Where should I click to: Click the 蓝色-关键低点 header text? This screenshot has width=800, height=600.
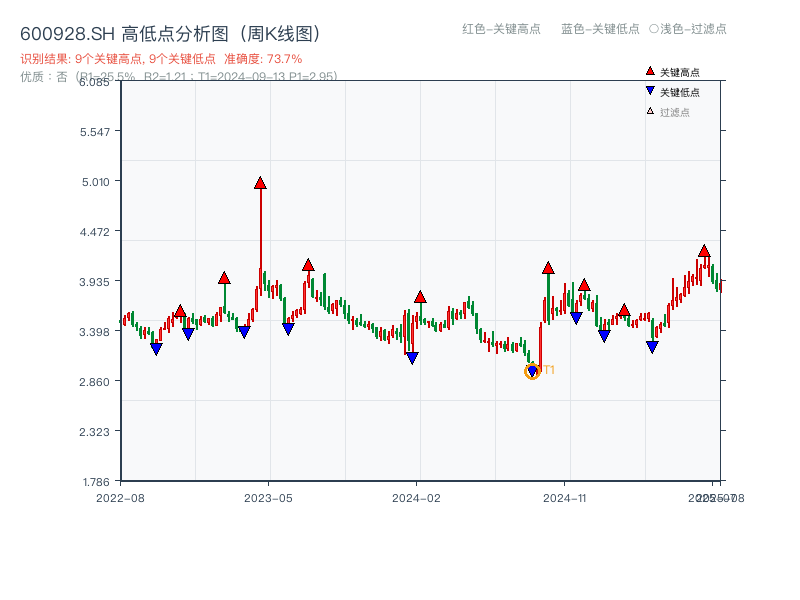click(600, 29)
